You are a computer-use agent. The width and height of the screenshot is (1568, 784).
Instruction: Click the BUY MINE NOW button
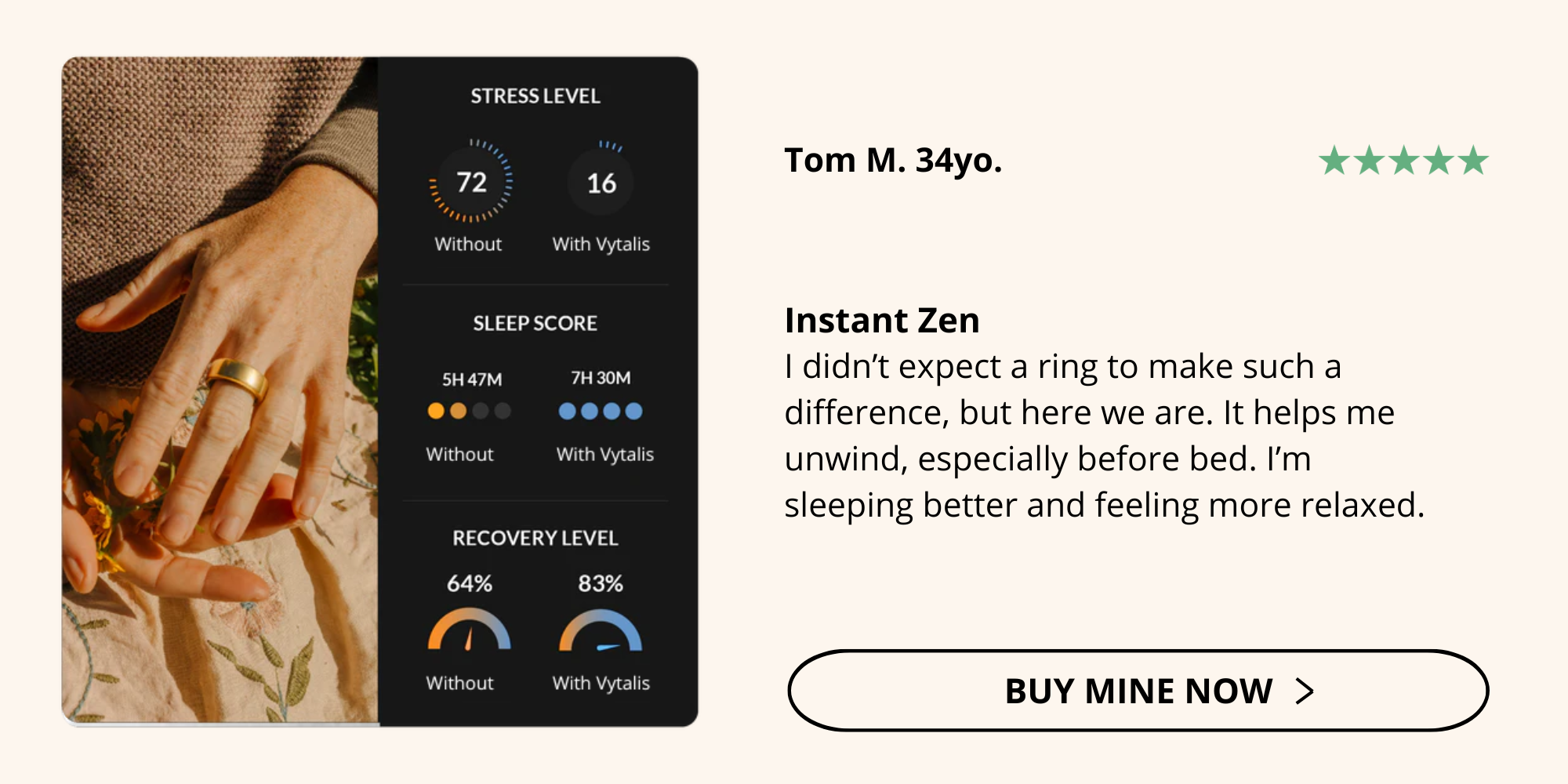click(1138, 691)
